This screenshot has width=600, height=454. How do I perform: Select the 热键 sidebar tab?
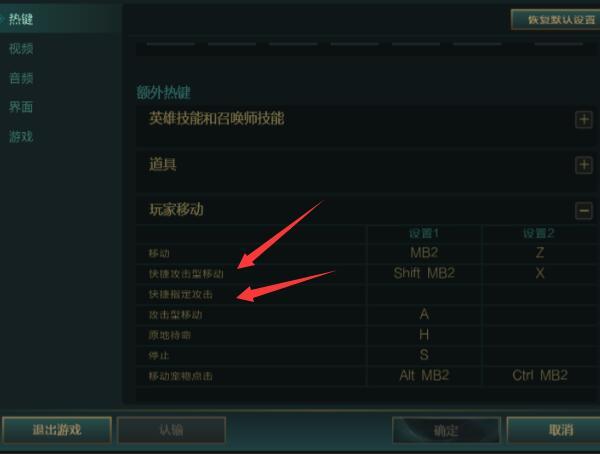point(21,19)
